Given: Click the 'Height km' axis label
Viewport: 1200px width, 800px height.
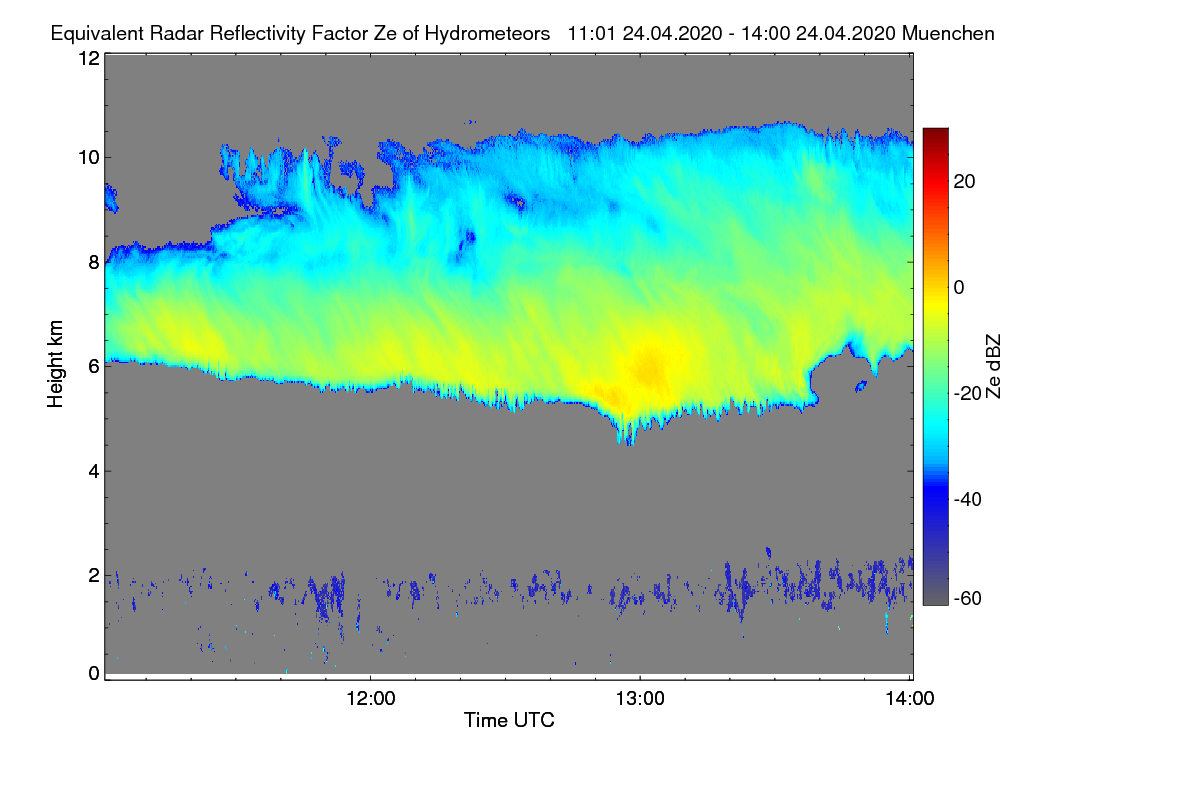Looking at the screenshot, I should [x=56, y=364].
